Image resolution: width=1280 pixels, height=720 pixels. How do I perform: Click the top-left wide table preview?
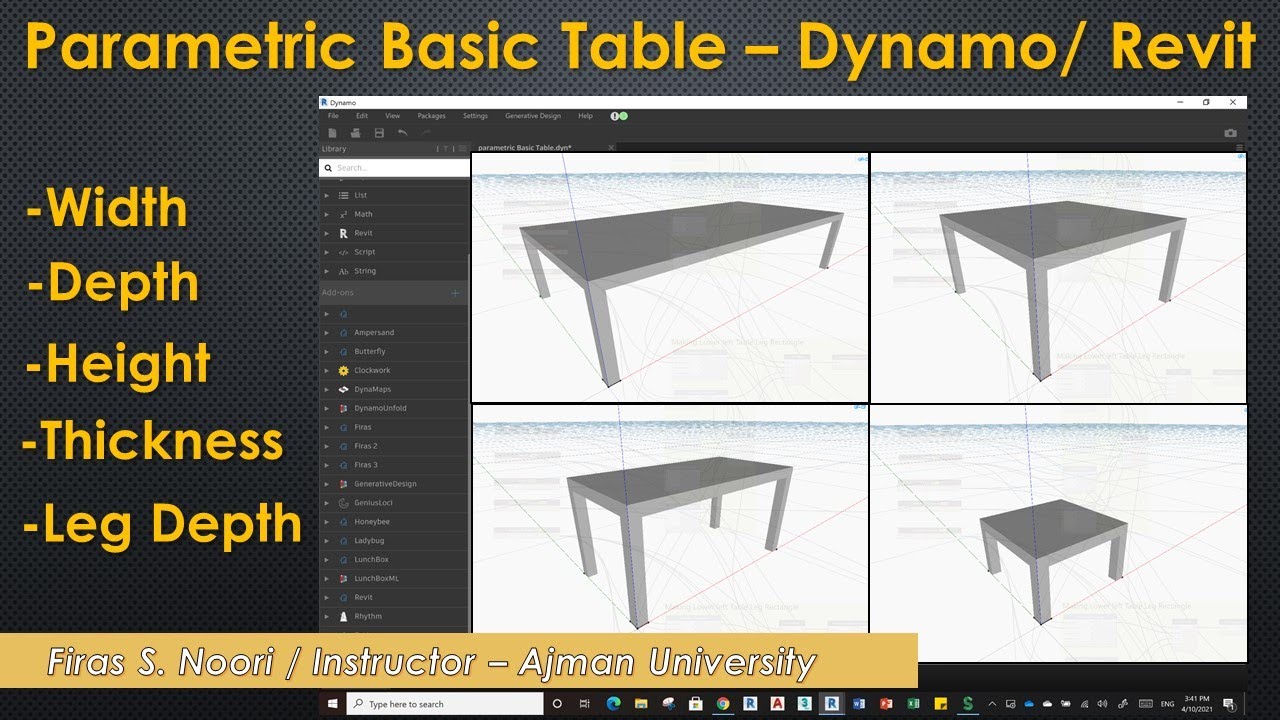click(670, 277)
